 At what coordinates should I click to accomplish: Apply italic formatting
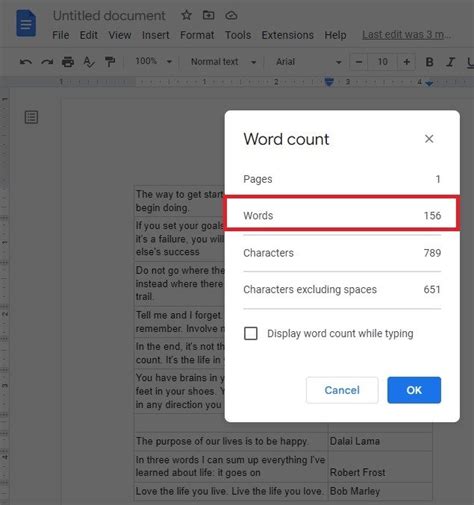coord(451,62)
